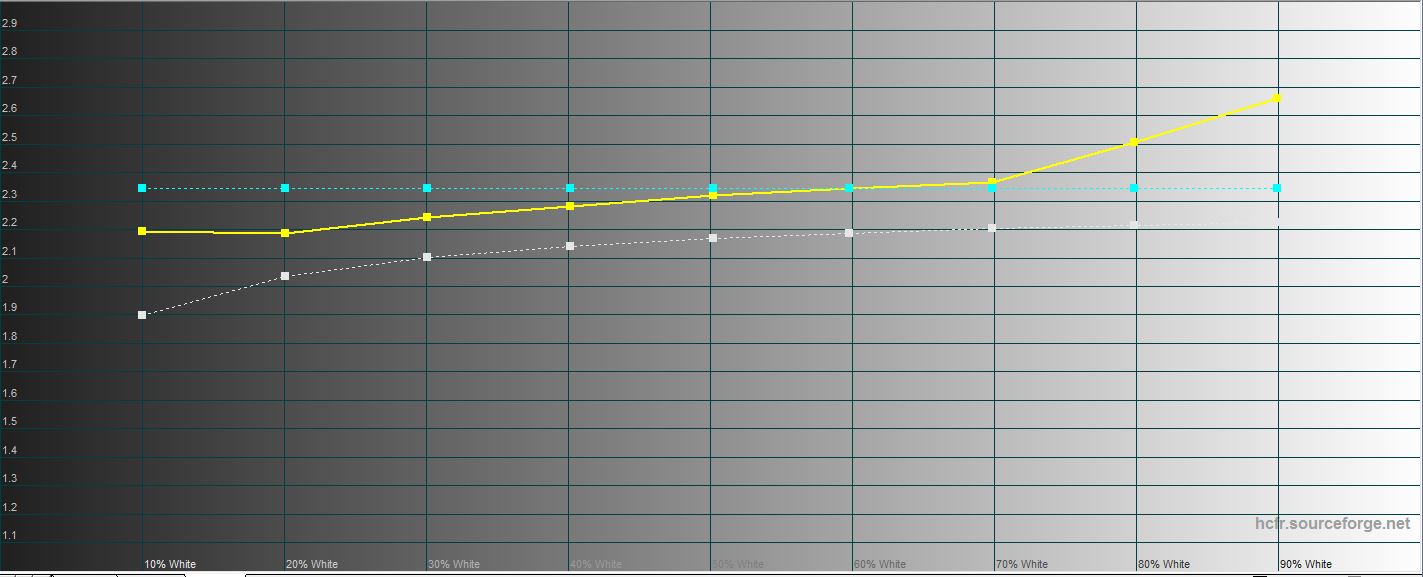Screen dimensions: 1423x577
Task: Click the yellow gamma point at 40% White
Action: 570,206
